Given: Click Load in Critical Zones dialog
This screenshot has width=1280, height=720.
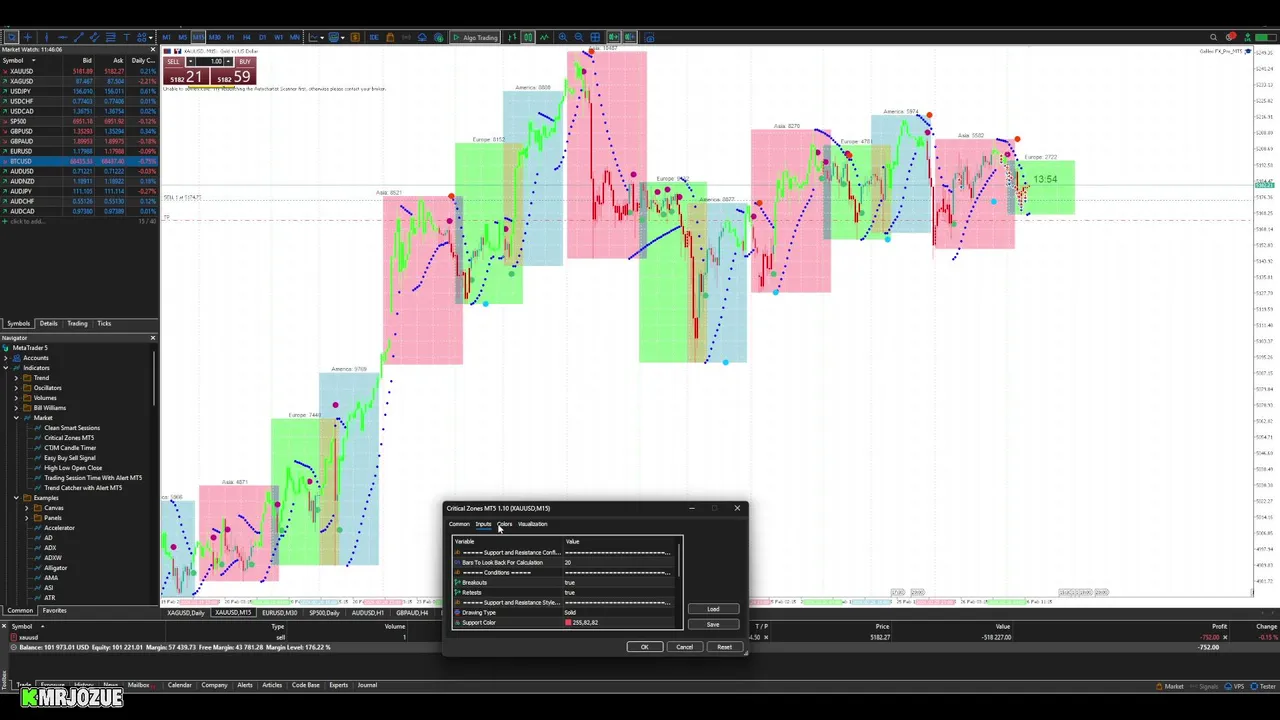Looking at the screenshot, I should pos(713,610).
